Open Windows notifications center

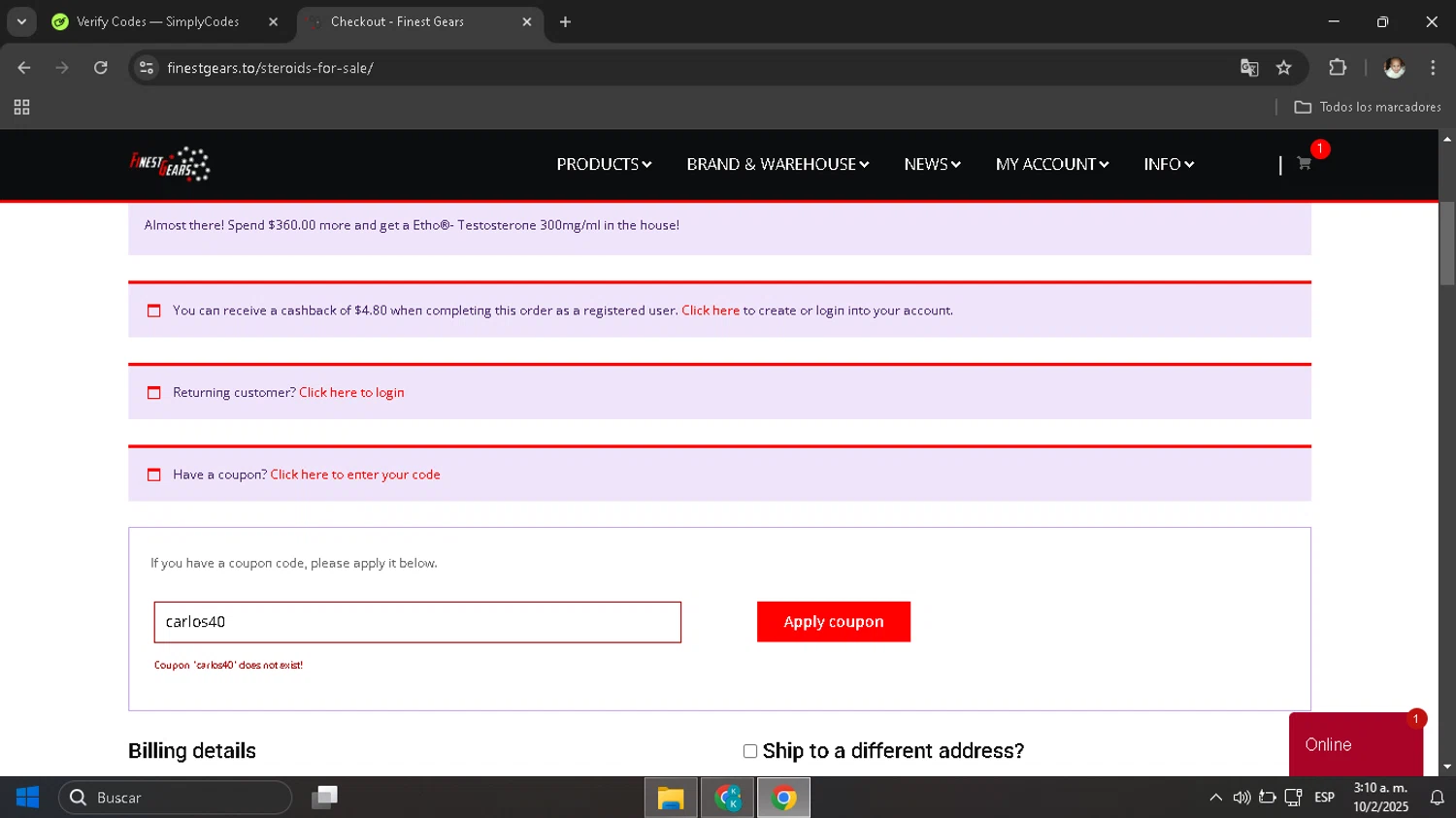point(1438,798)
